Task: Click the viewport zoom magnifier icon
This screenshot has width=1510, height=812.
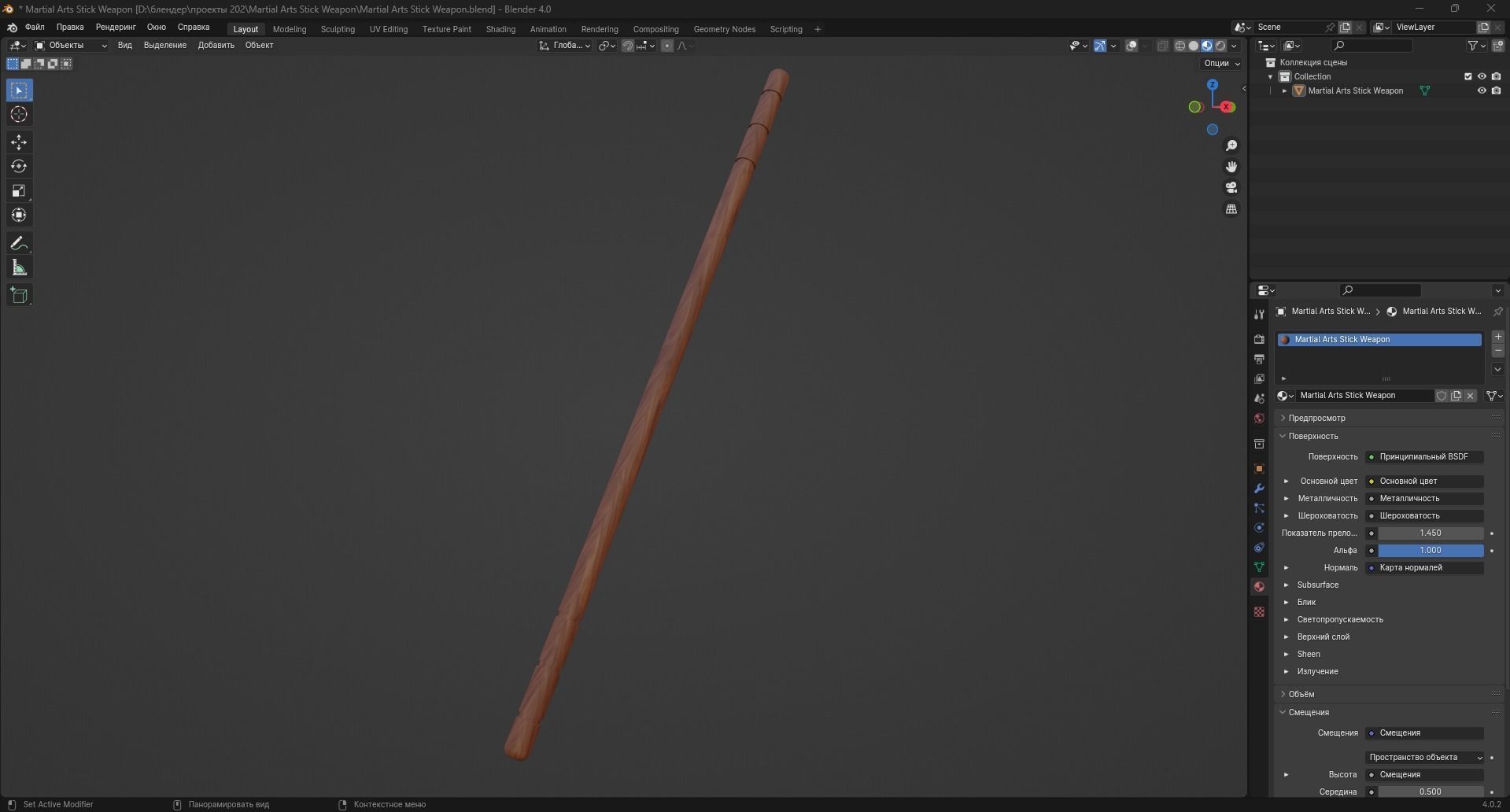Action: pyautogui.click(x=1231, y=146)
